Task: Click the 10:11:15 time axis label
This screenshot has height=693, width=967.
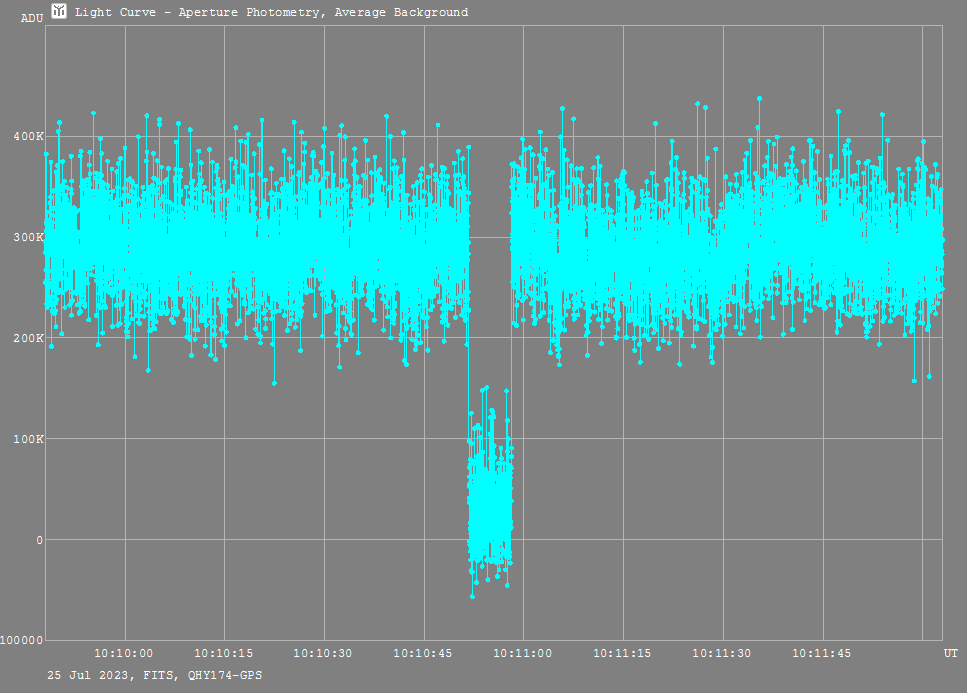Action: click(x=622, y=654)
